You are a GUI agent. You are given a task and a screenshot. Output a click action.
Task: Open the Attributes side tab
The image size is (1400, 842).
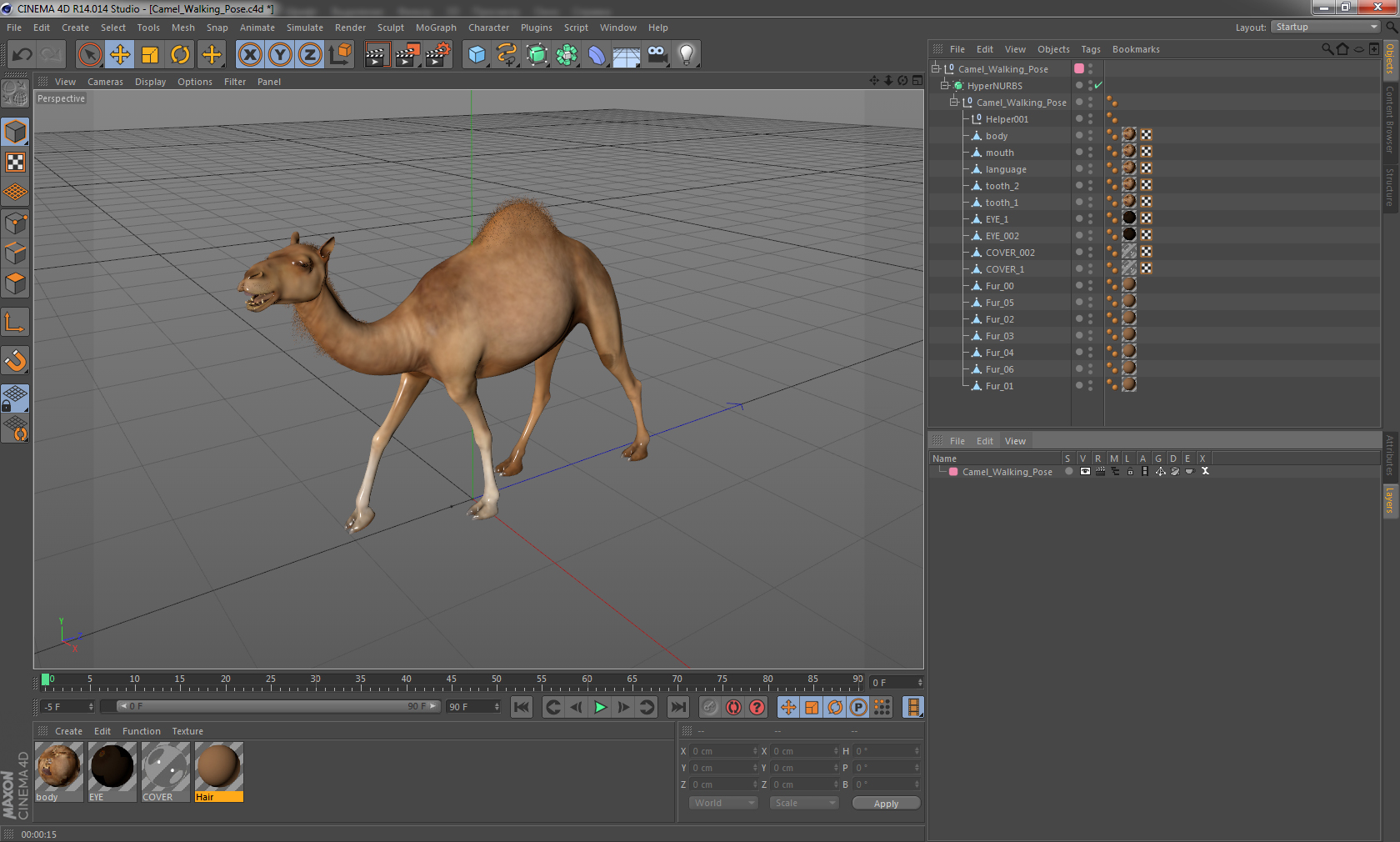pyautogui.click(x=1390, y=455)
